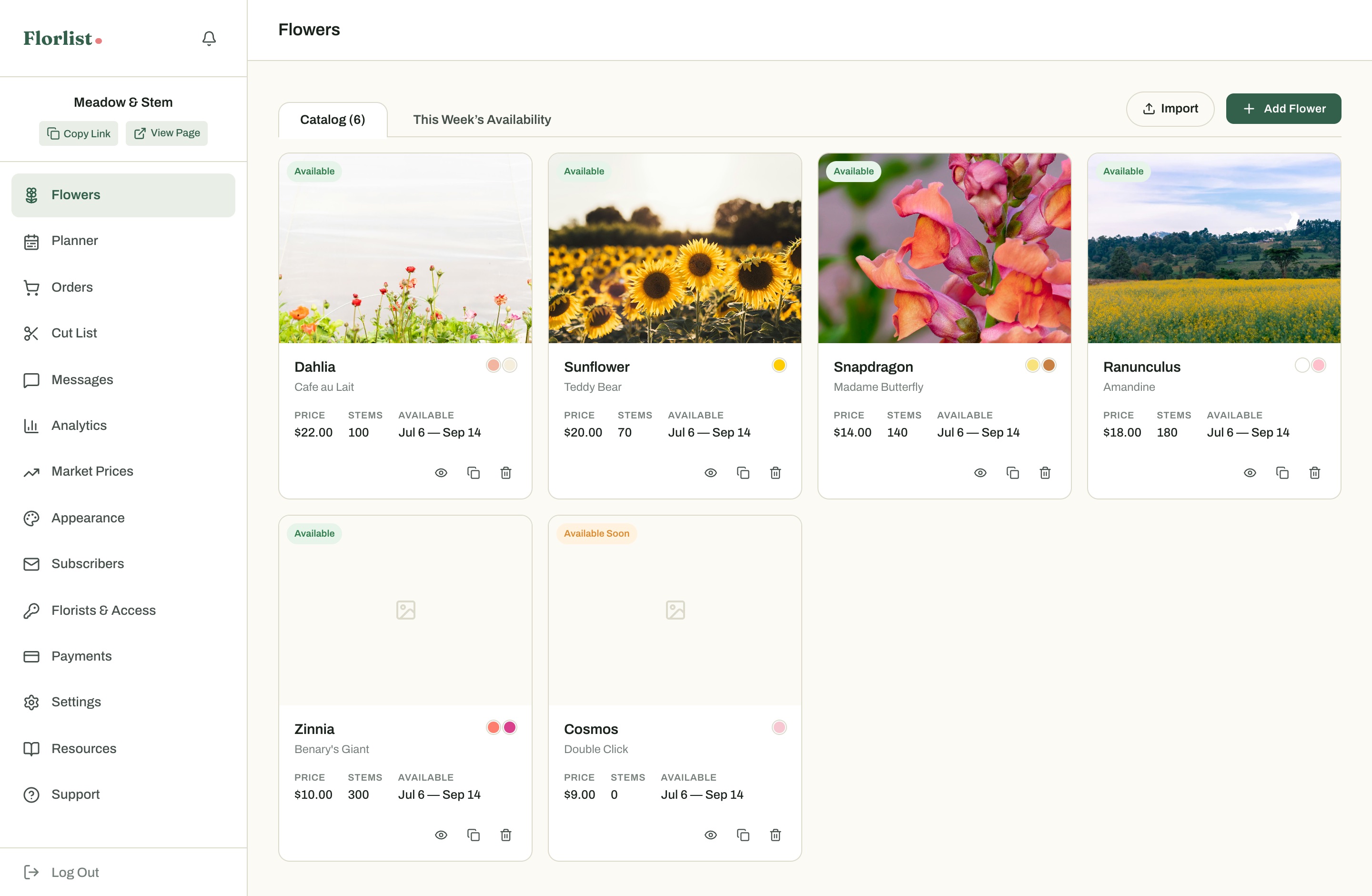View the Analytics page

(x=123, y=426)
